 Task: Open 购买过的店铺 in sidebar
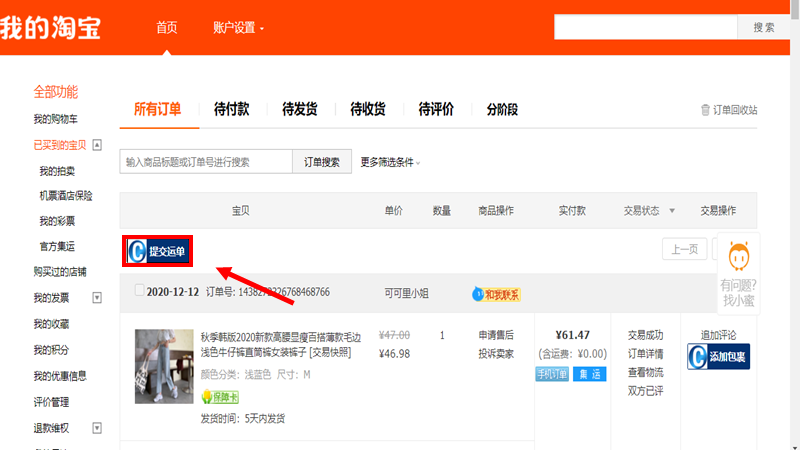[60, 271]
